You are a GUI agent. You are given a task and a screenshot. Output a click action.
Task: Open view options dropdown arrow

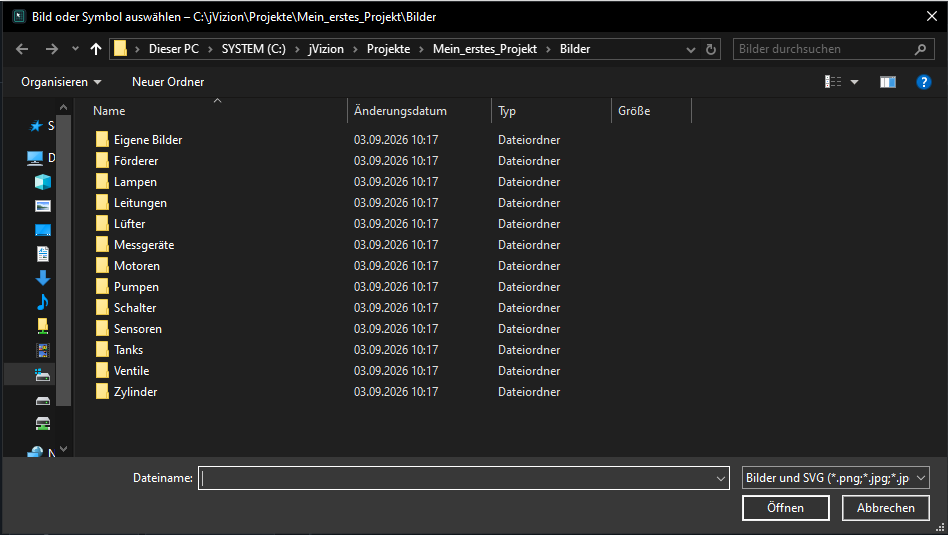tap(854, 82)
